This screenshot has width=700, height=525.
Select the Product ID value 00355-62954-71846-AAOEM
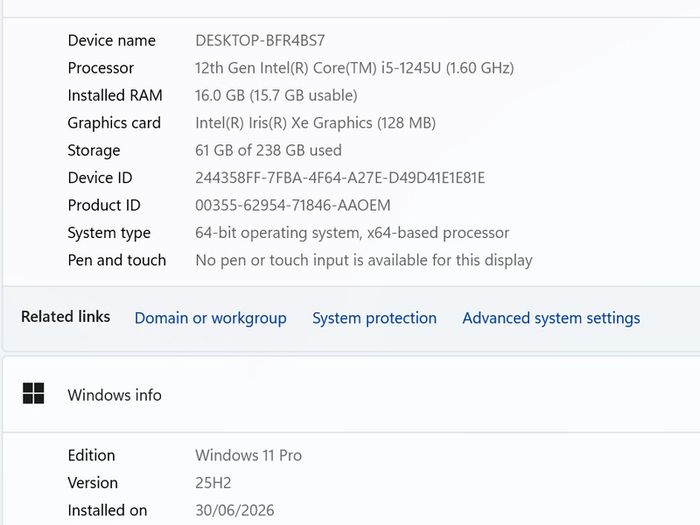293,205
